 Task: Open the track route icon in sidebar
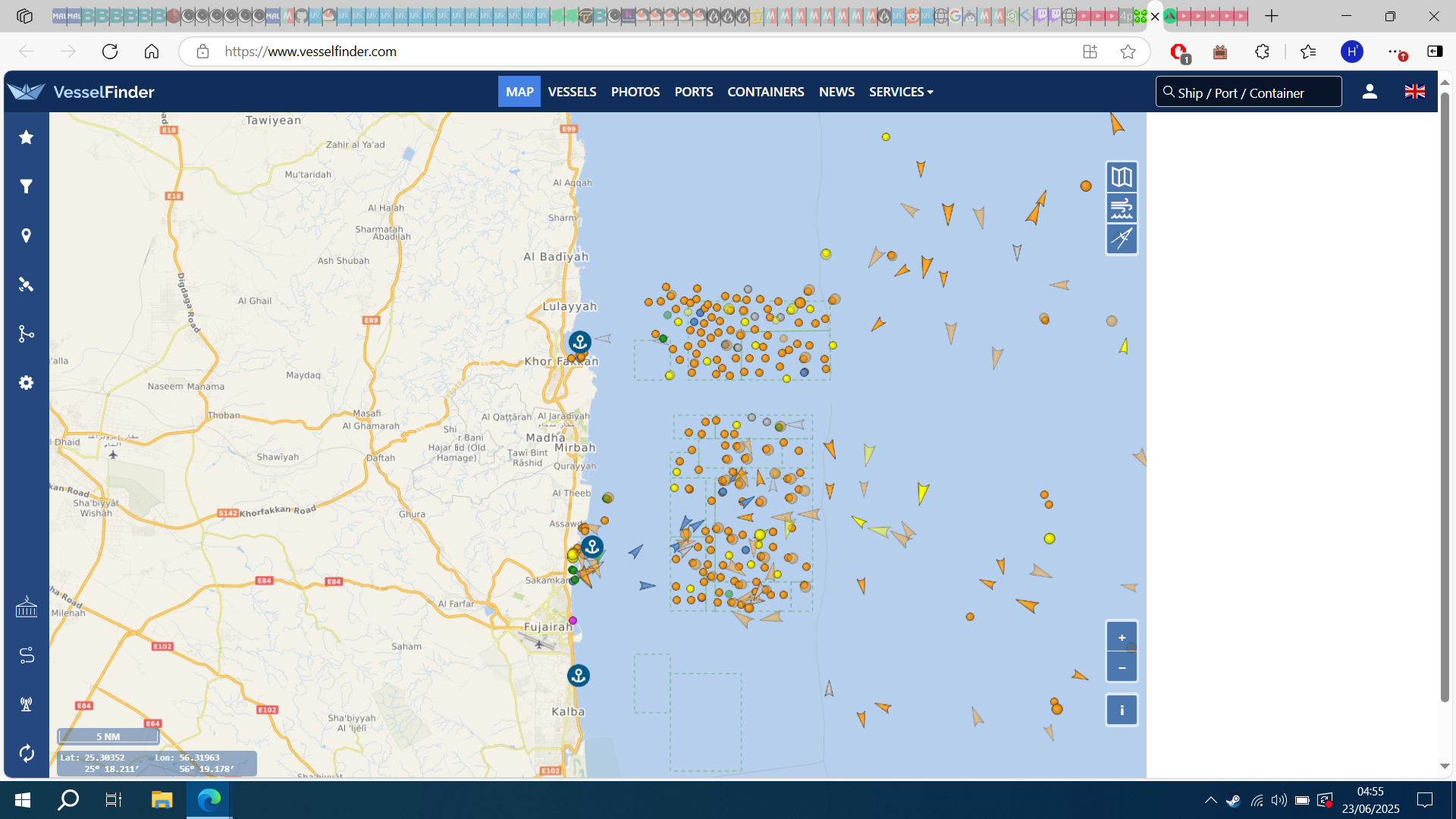click(x=27, y=655)
